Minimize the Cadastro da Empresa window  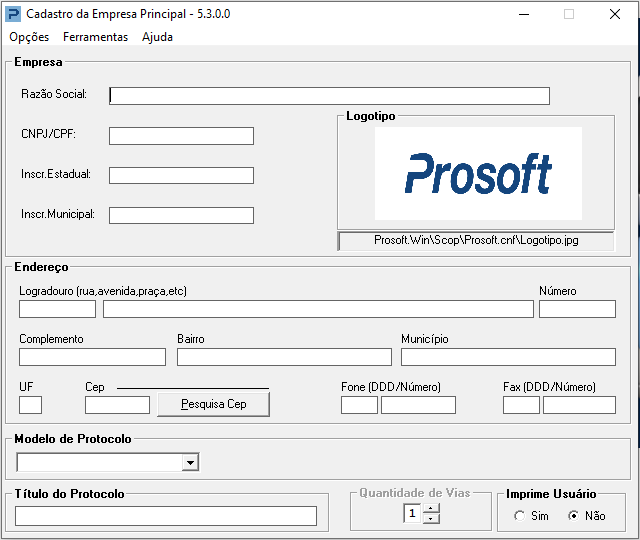(x=524, y=14)
